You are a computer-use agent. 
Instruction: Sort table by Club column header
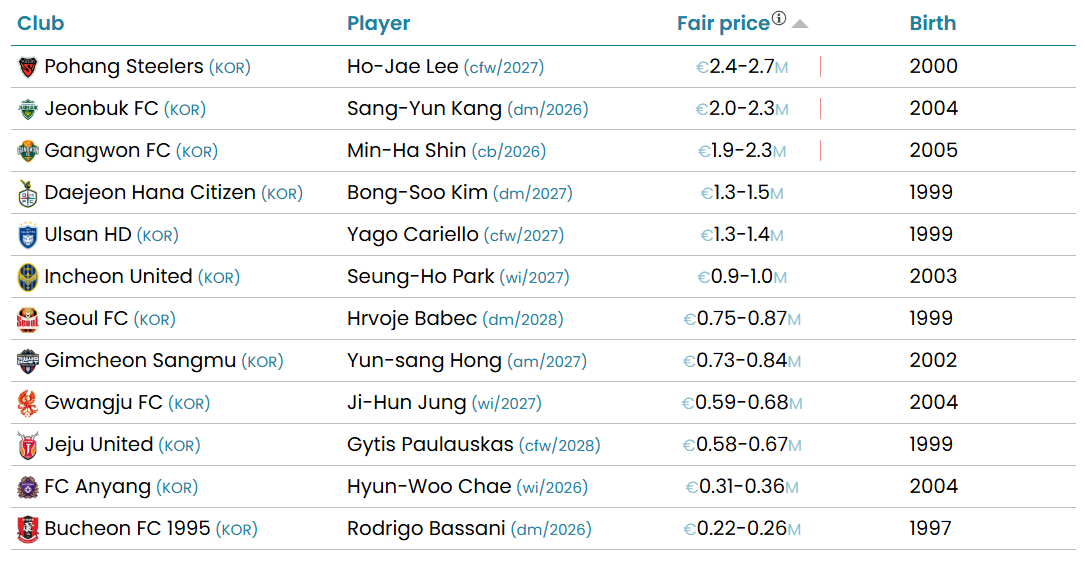[40, 24]
